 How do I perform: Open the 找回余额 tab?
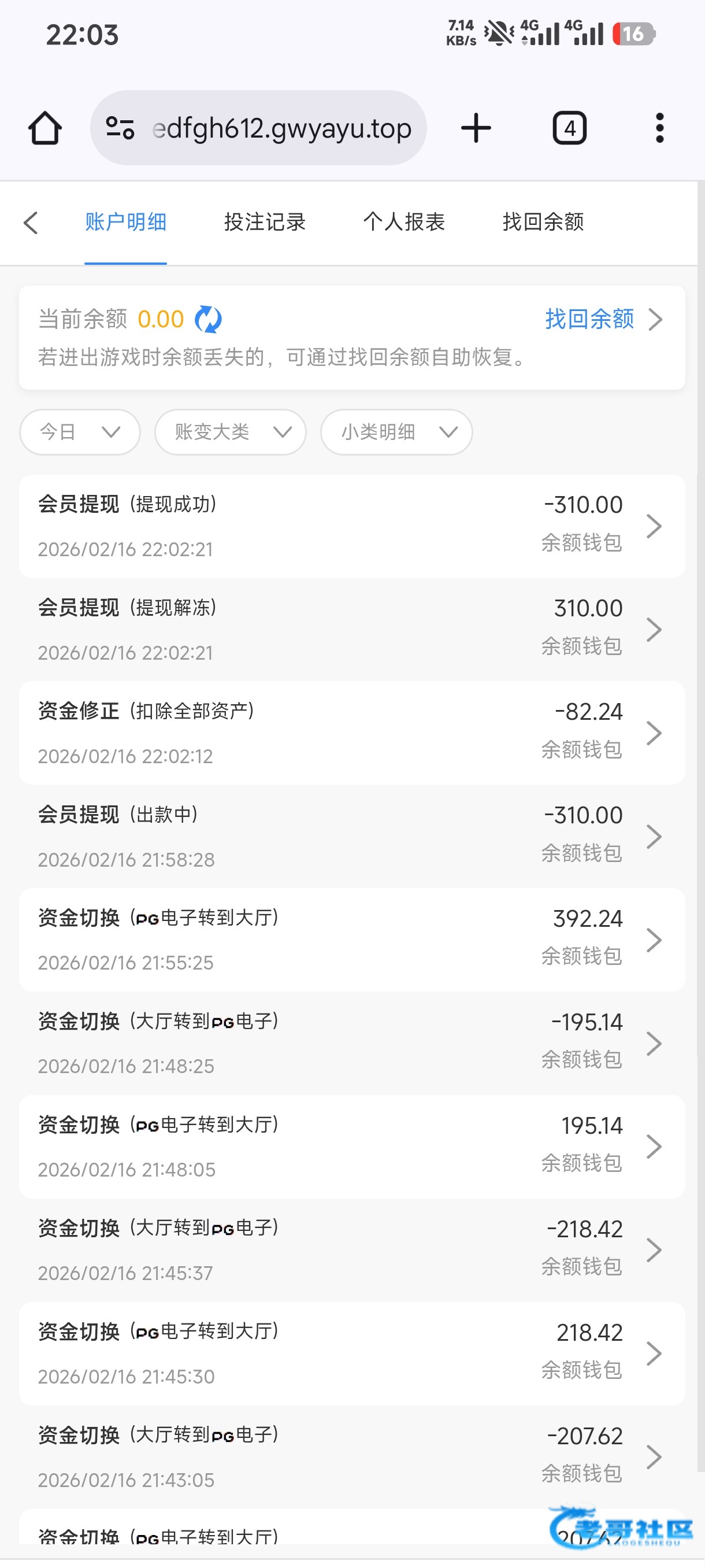point(543,223)
